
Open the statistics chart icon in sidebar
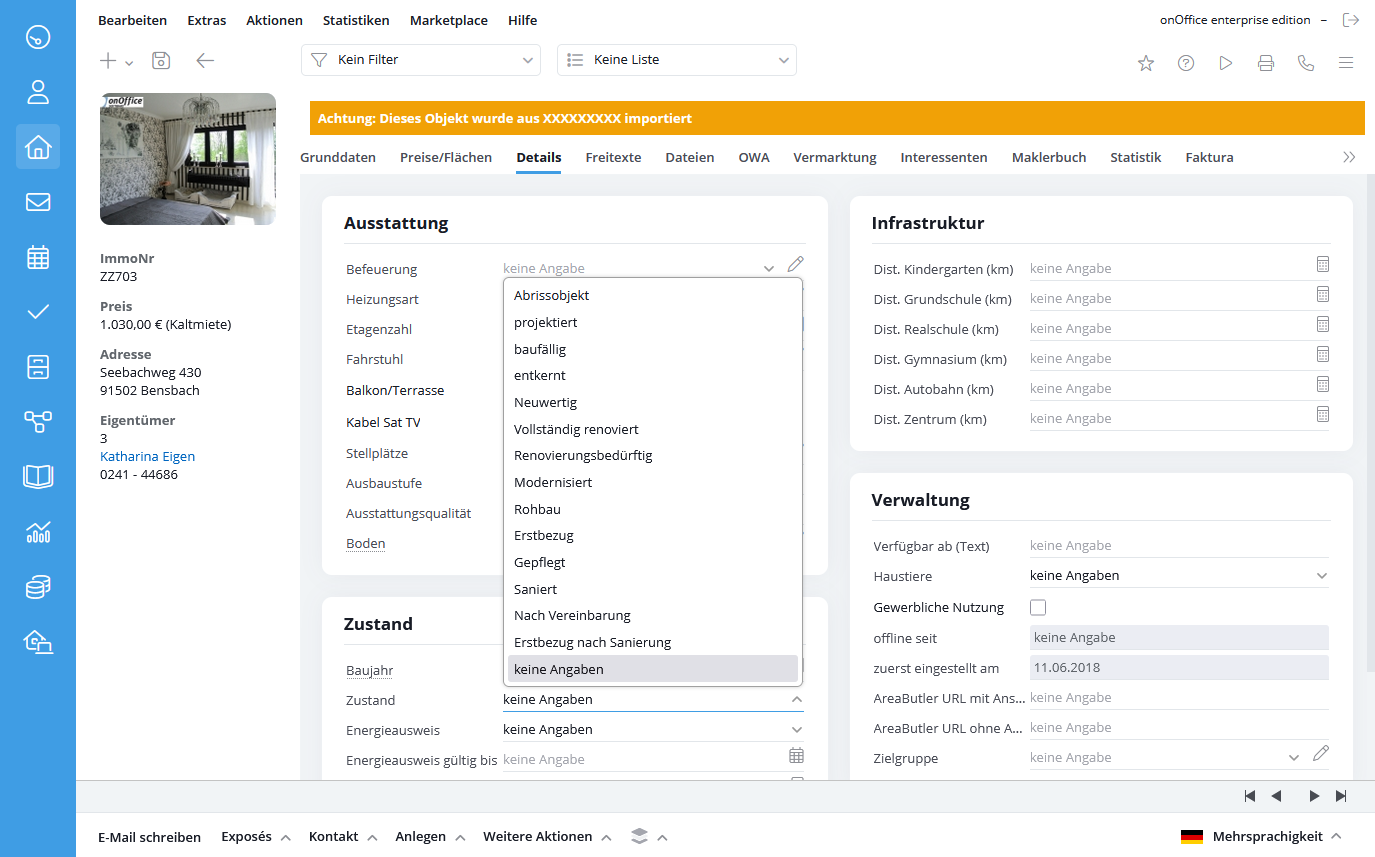(38, 532)
